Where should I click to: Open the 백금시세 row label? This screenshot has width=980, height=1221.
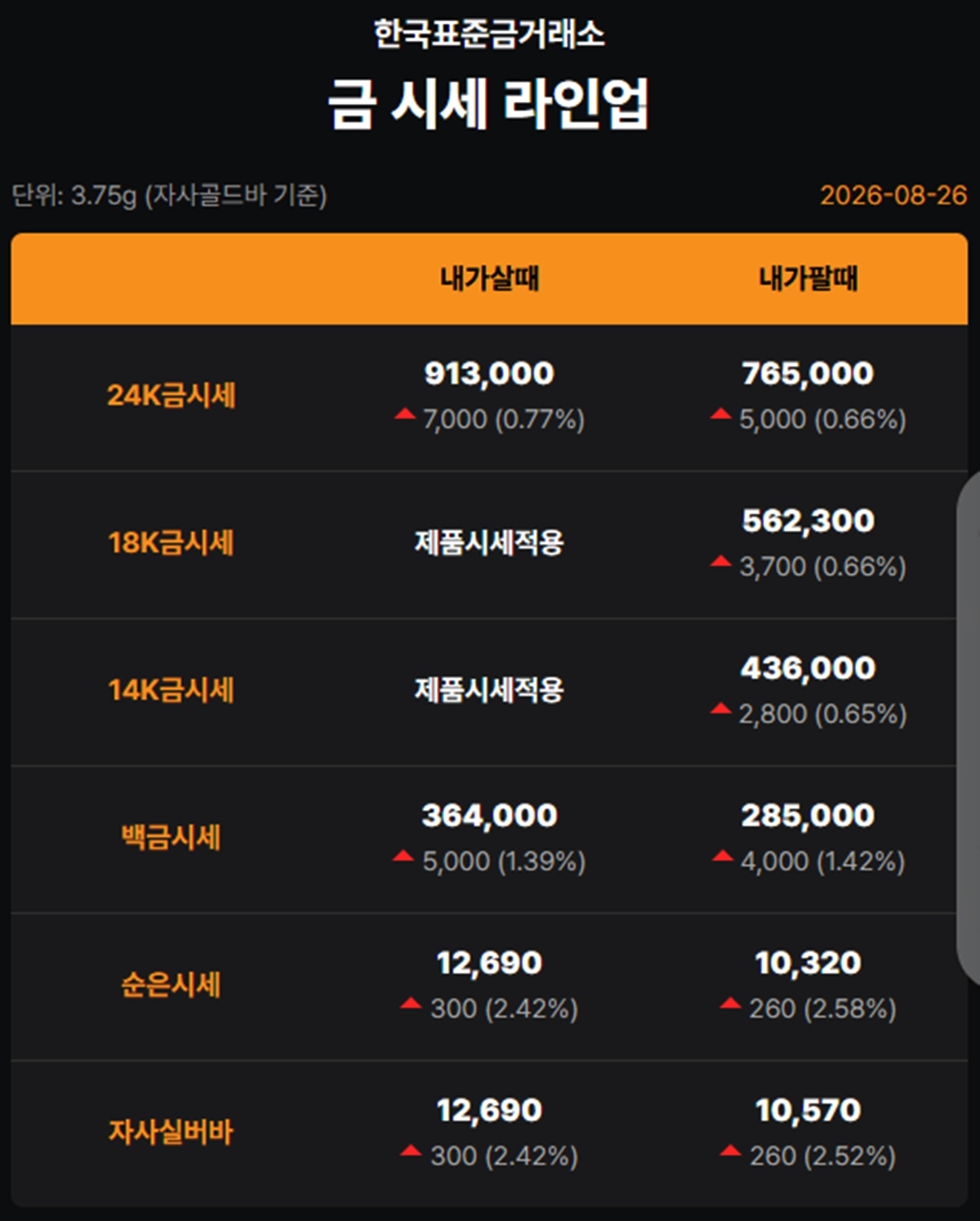(171, 837)
